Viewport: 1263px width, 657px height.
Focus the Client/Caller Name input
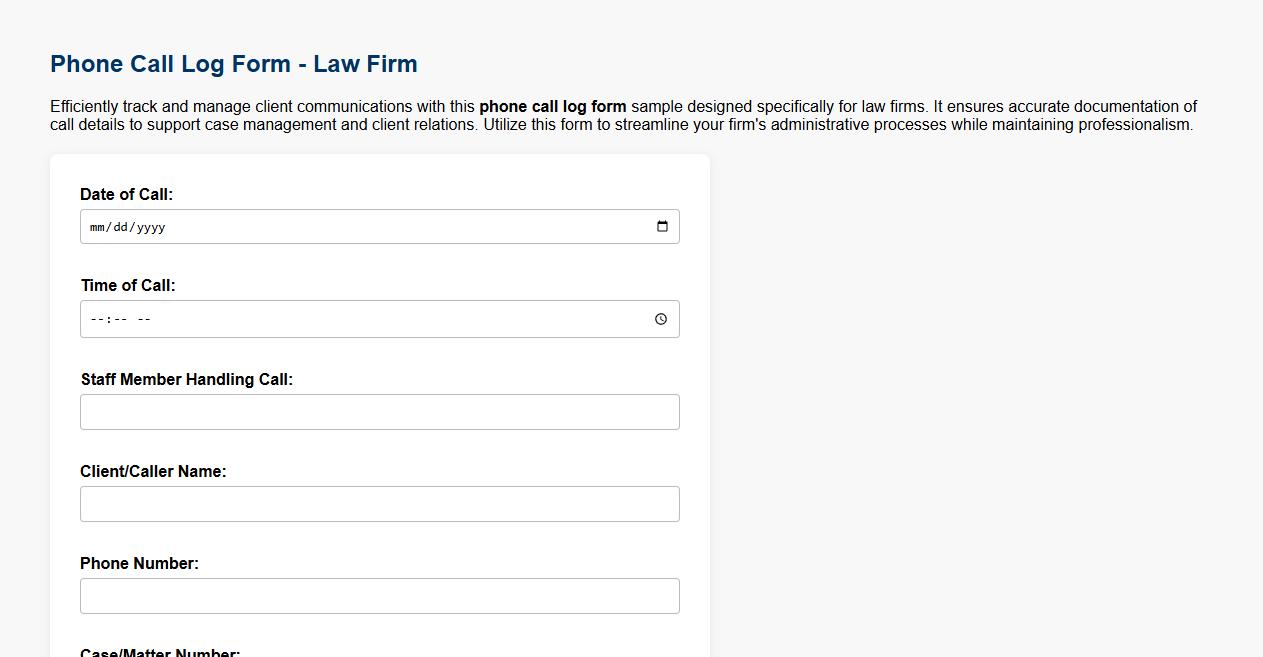point(379,503)
